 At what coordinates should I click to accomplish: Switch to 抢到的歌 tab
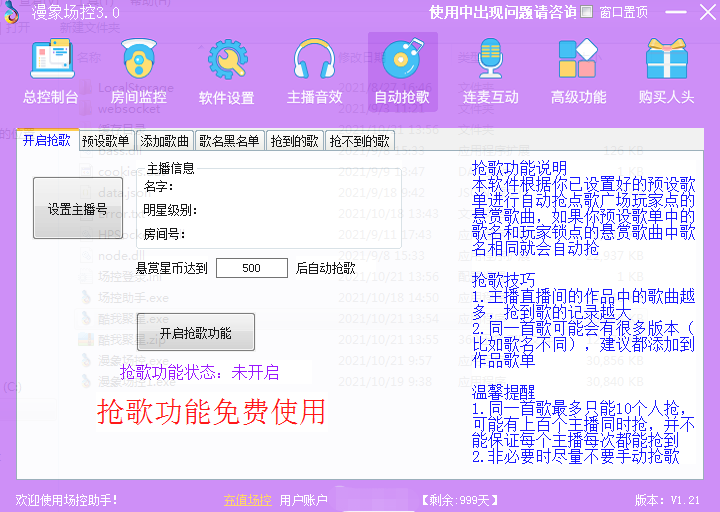[x=295, y=141]
